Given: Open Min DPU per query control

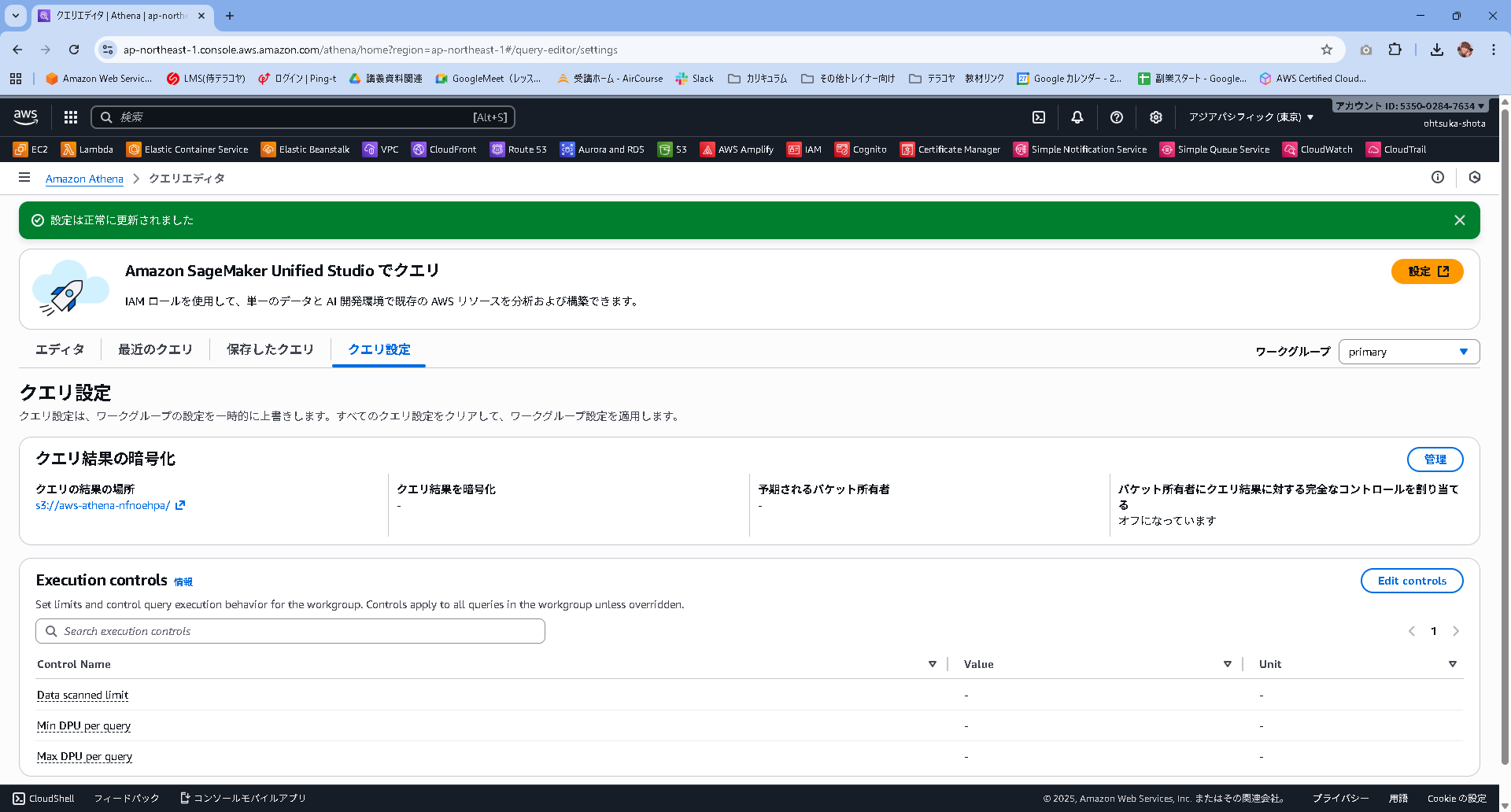Looking at the screenshot, I should click(x=83, y=725).
